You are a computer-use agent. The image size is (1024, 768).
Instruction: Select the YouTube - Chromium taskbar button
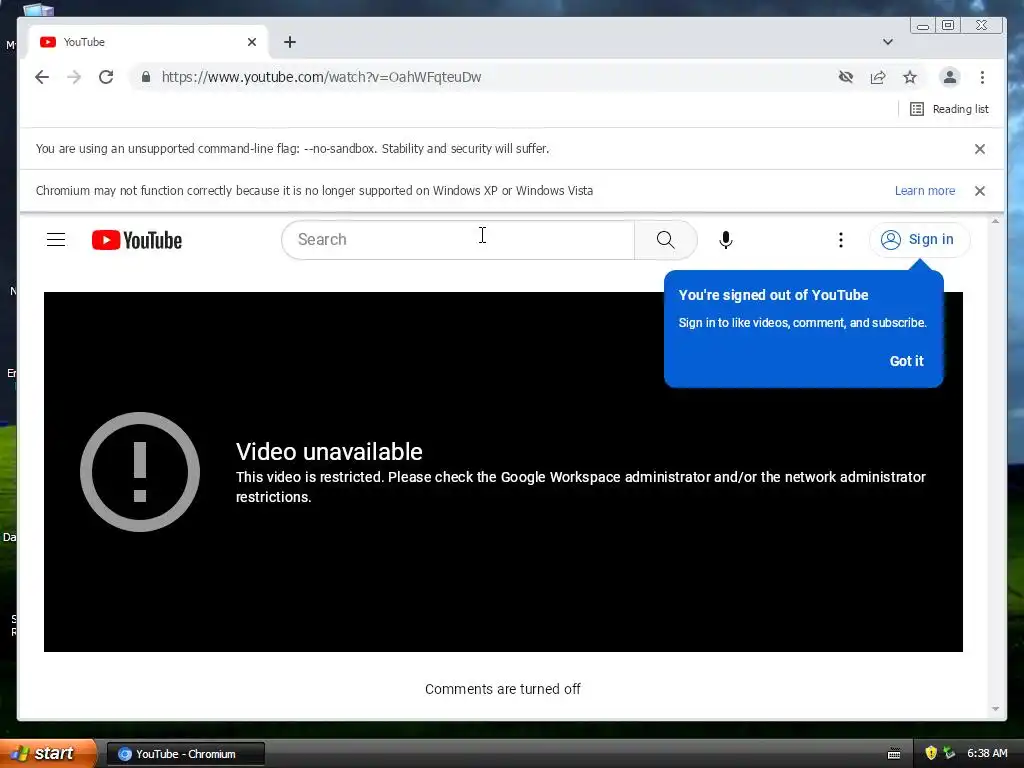185,754
